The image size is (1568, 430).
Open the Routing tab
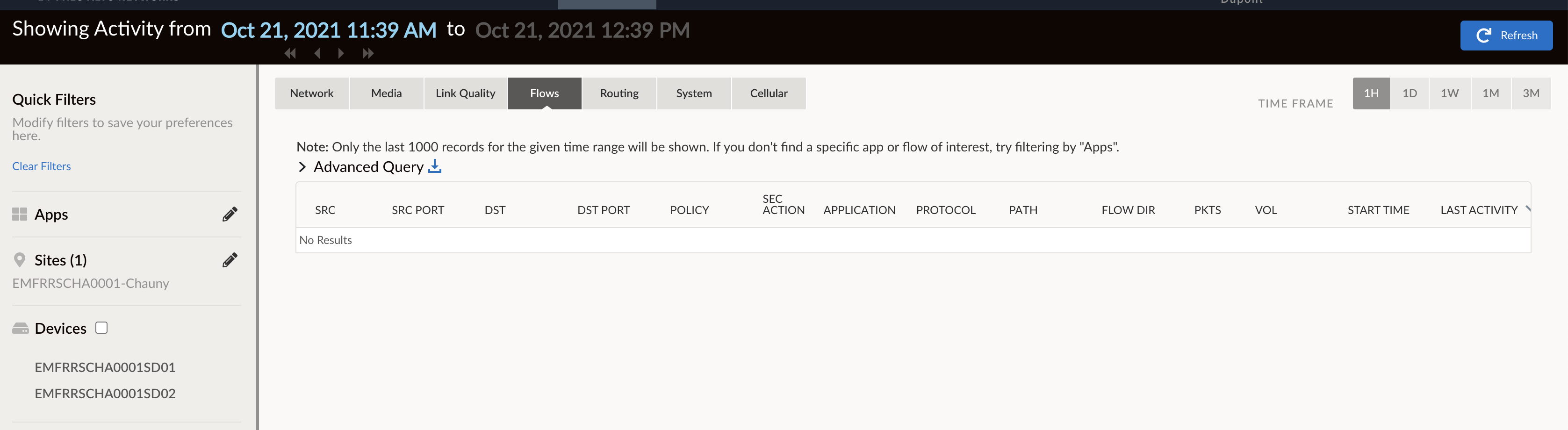(619, 93)
